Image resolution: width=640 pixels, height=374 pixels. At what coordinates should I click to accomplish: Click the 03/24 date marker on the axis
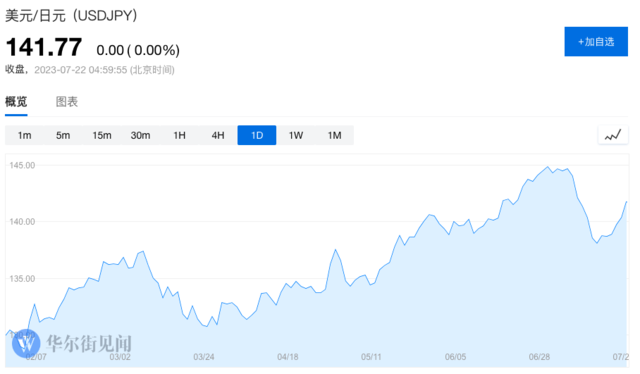pyautogui.click(x=204, y=357)
